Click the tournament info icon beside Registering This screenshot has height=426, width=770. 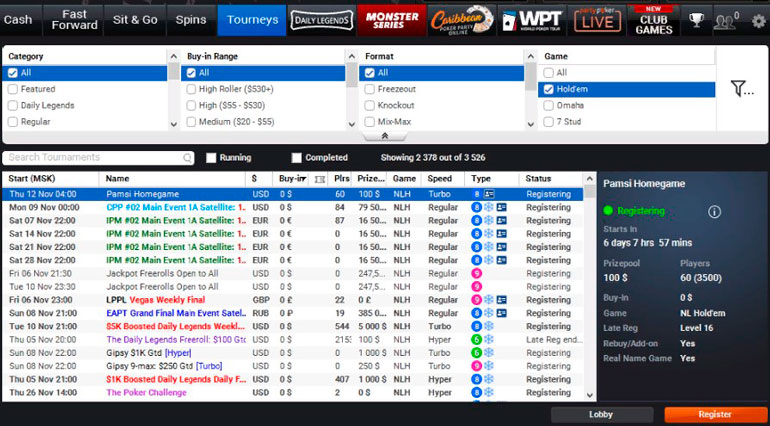pyautogui.click(x=714, y=212)
